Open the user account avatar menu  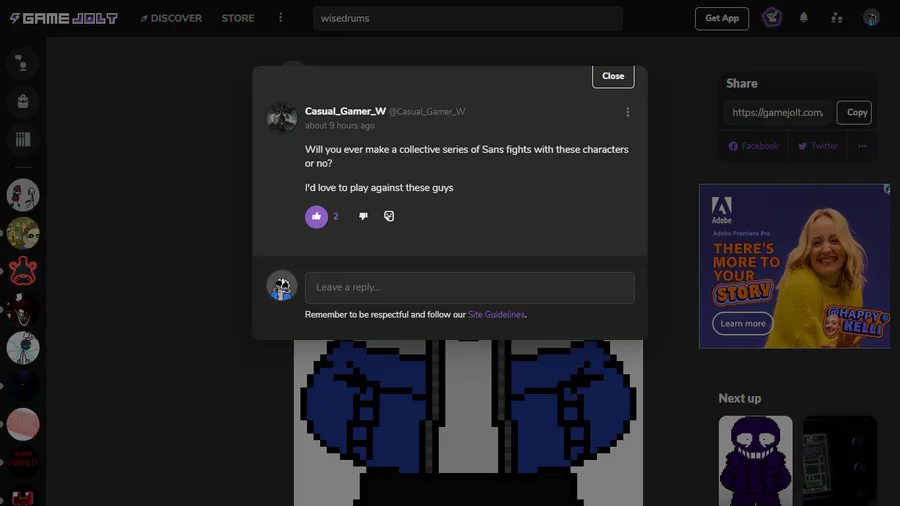tap(871, 18)
